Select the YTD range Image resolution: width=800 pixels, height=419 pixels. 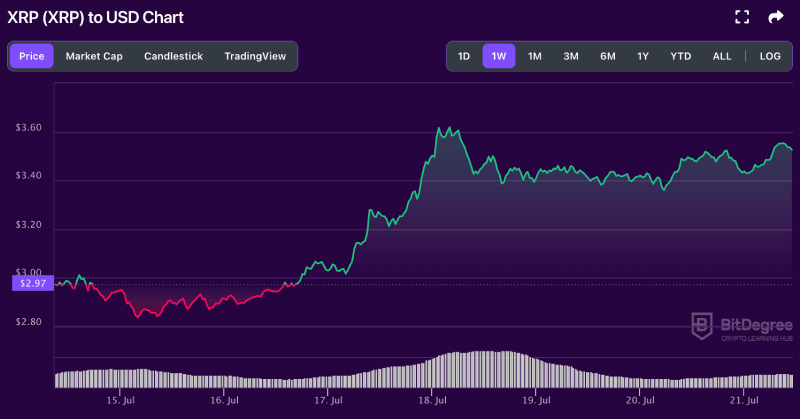(x=681, y=56)
